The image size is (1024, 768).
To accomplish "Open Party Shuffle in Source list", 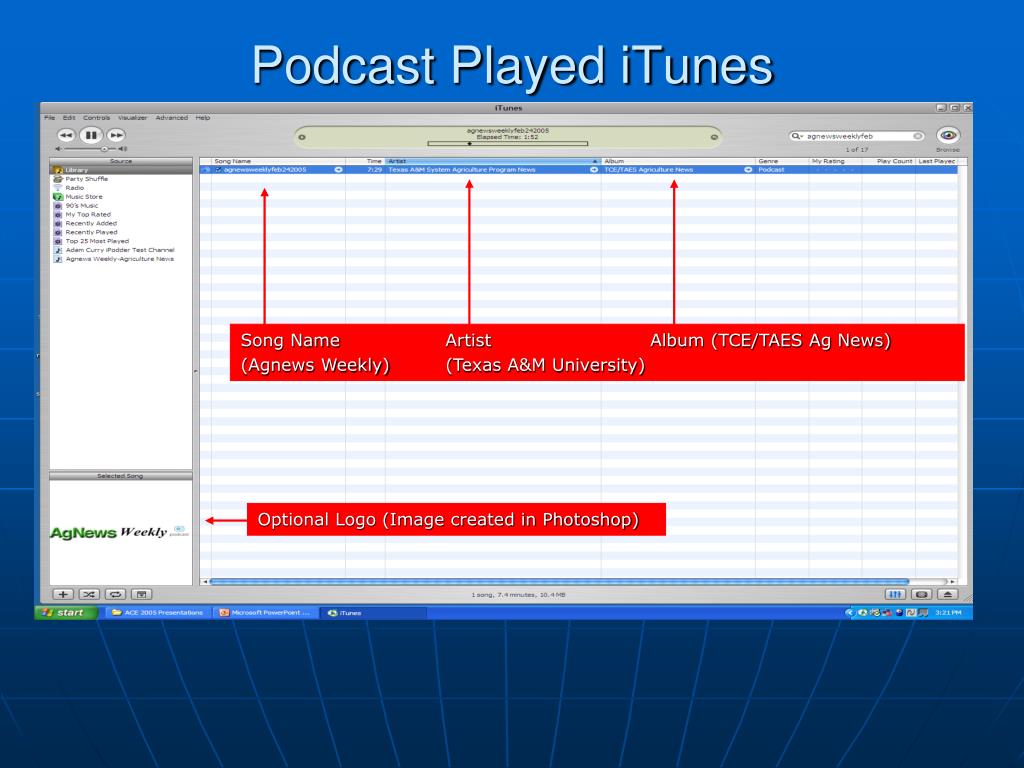I will coord(87,179).
